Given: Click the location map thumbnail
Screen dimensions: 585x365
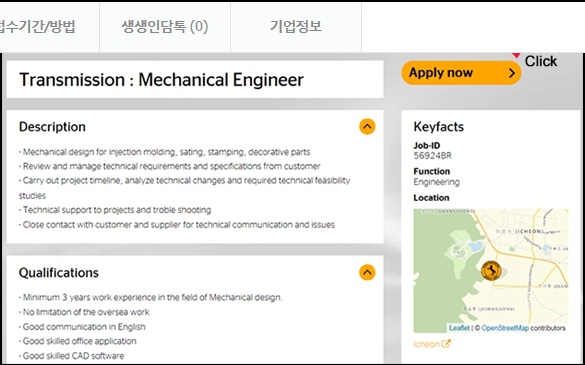Looking at the screenshot, I should coord(491,271).
